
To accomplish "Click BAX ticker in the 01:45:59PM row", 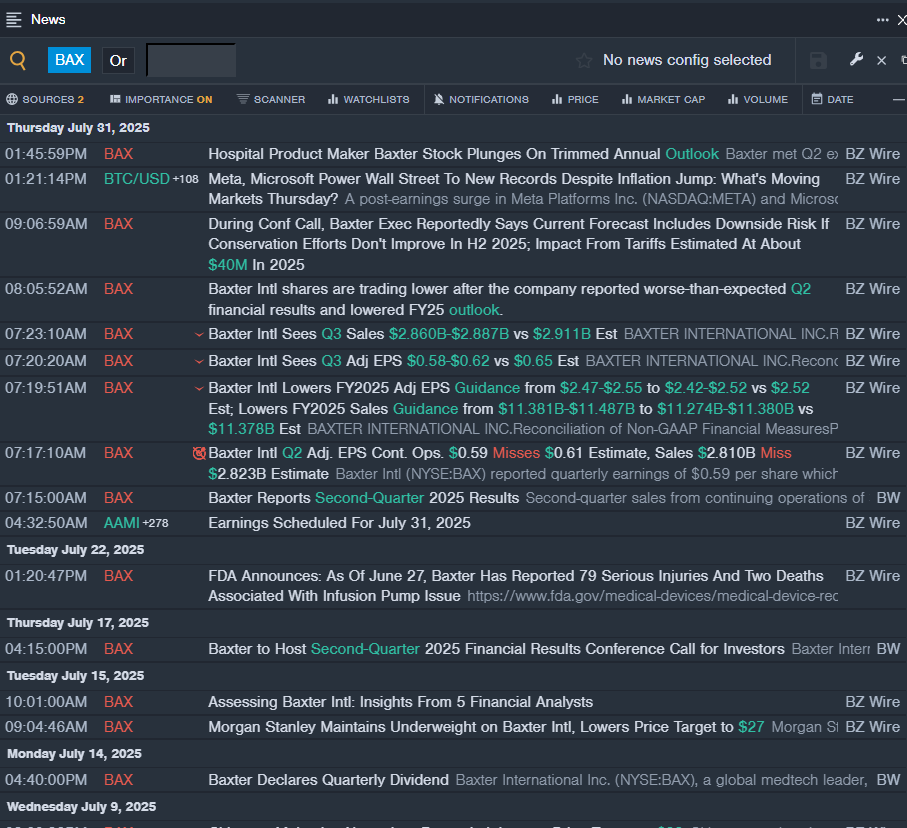I will (119, 154).
